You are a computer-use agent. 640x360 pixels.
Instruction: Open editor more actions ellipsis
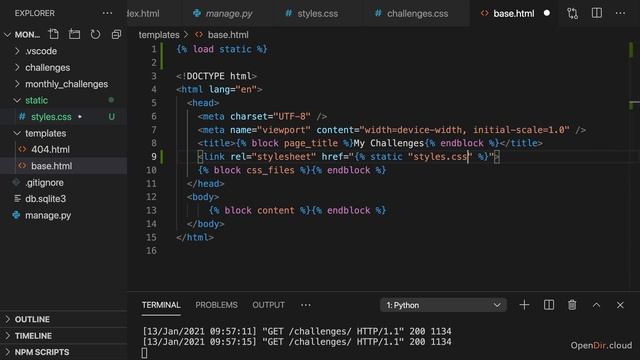[620, 13]
